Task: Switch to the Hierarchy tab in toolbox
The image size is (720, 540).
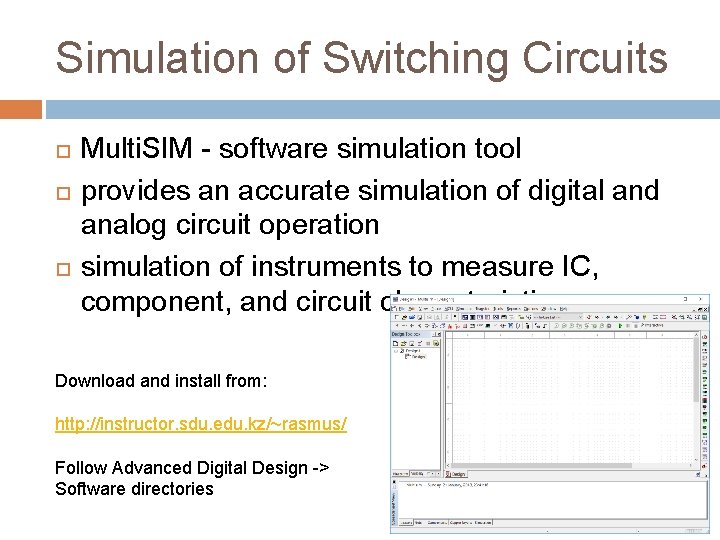Action: pos(400,474)
